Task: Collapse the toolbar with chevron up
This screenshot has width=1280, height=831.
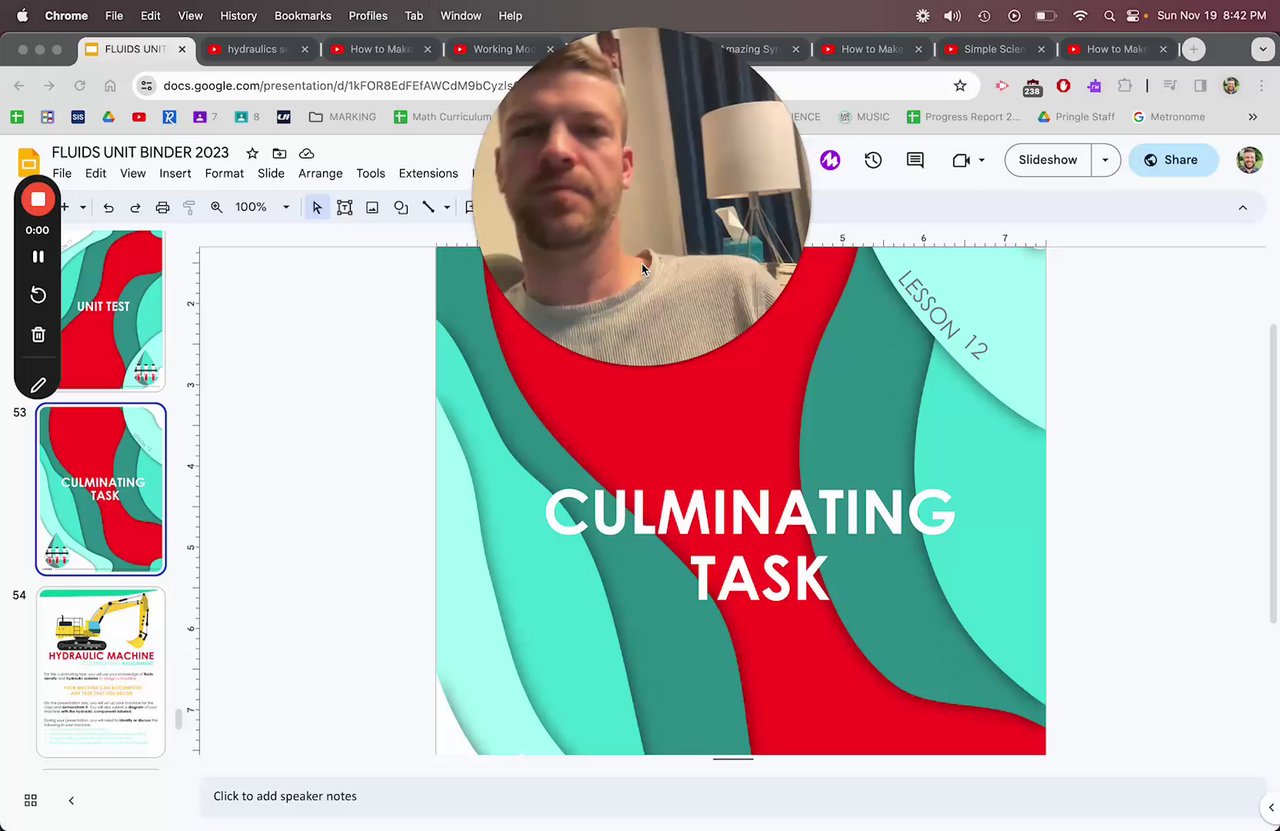Action: [x=1243, y=207]
